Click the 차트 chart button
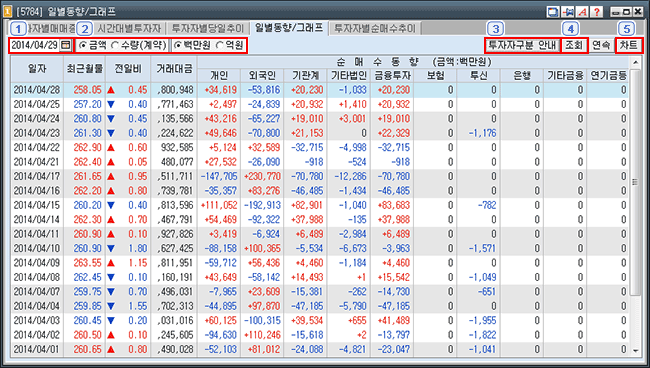This screenshot has height=368, width=650. pyautogui.click(x=628, y=45)
